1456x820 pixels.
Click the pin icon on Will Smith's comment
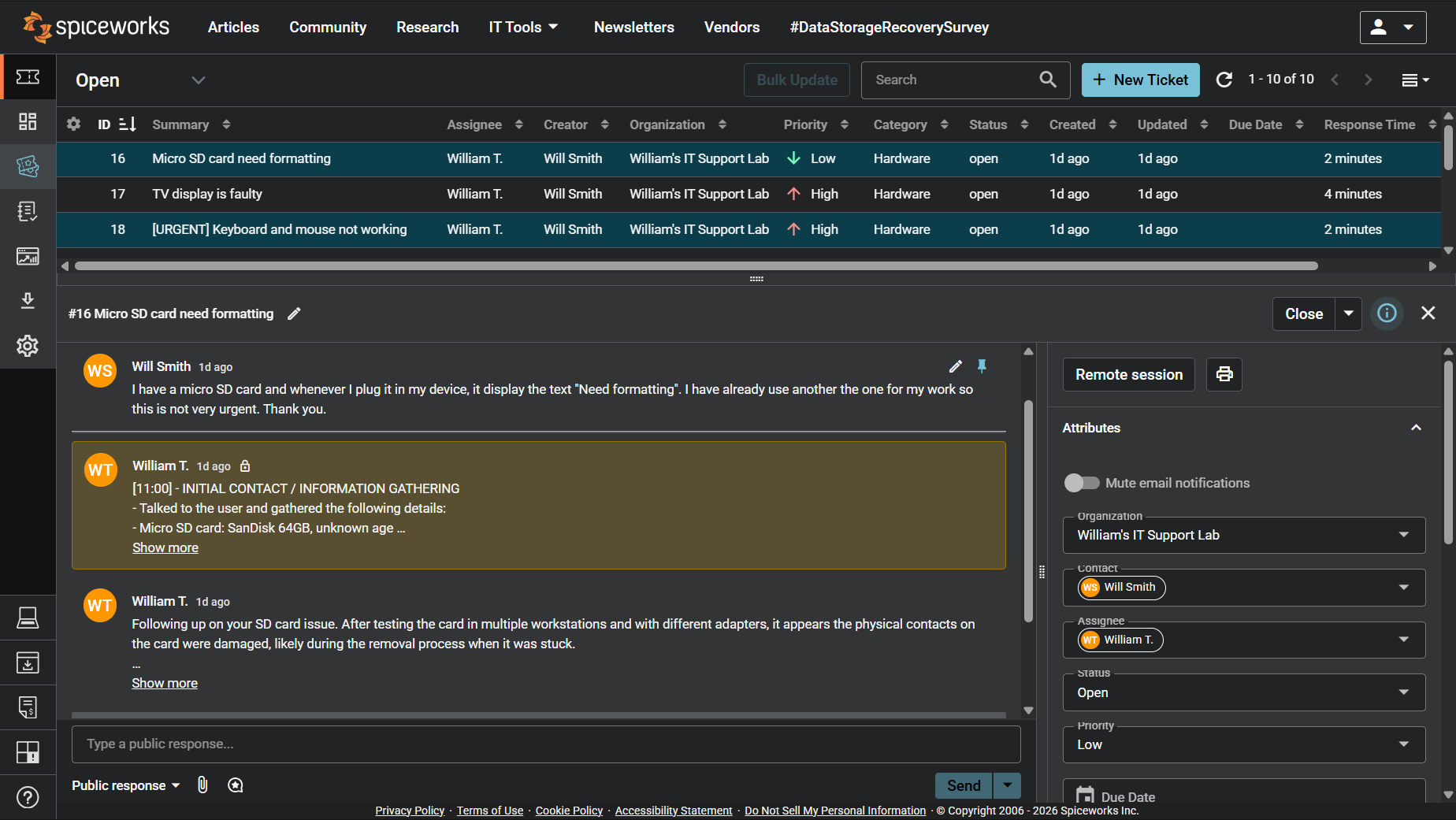point(982,366)
